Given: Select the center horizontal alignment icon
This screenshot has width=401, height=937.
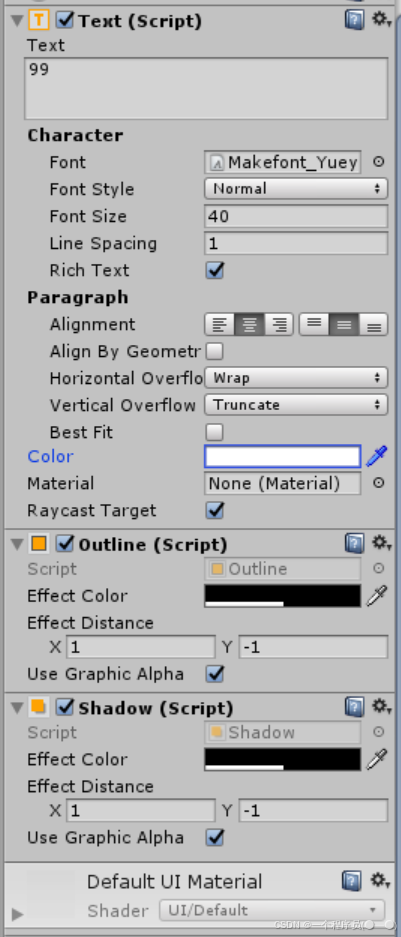Looking at the screenshot, I should (250, 324).
